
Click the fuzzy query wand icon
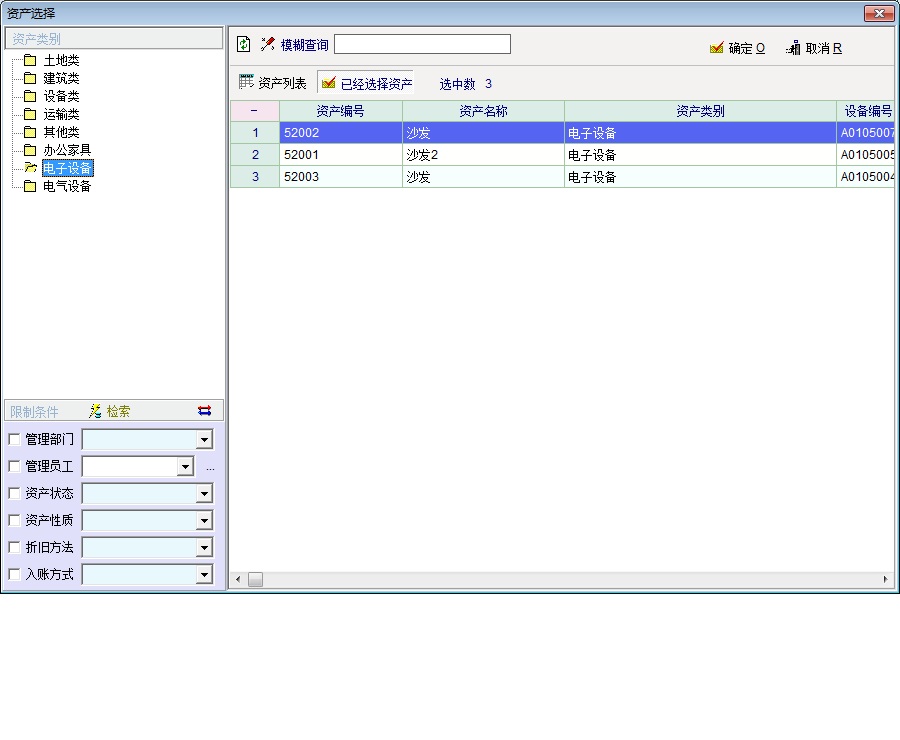tap(267, 44)
